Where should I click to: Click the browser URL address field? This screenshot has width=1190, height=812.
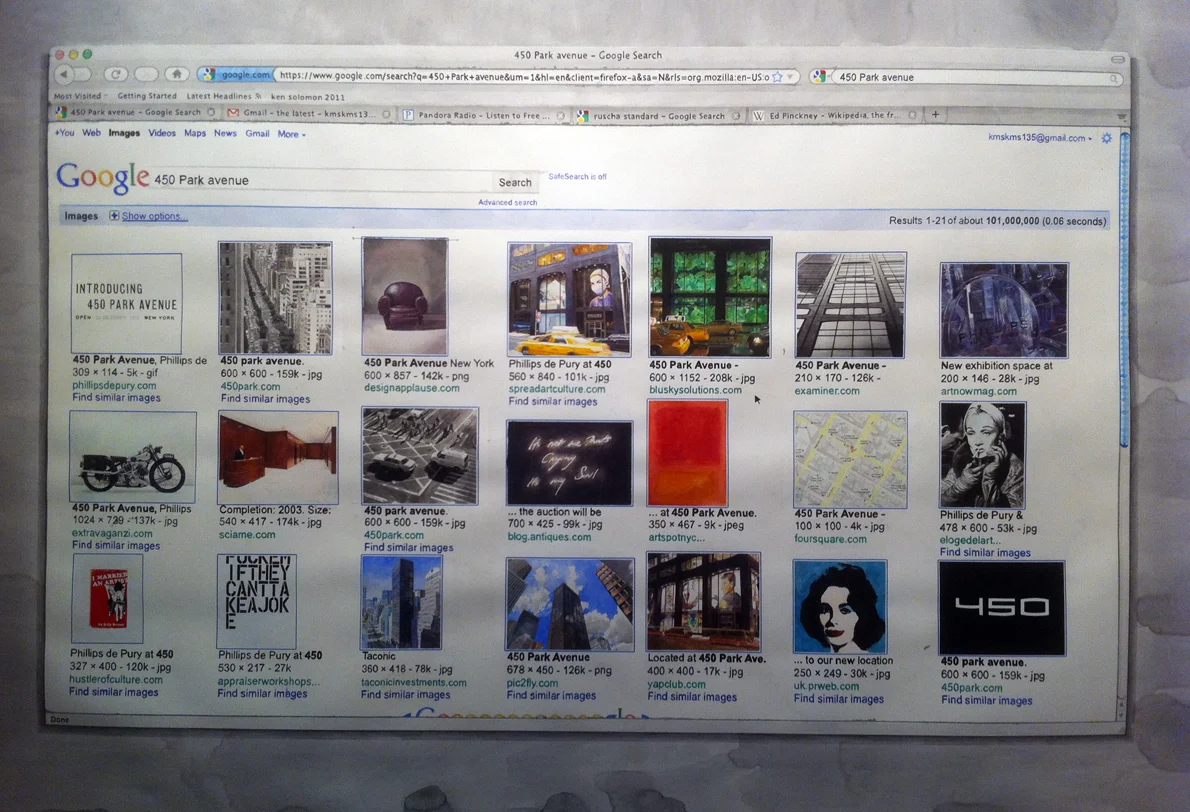pyautogui.click(x=524, y=76)
